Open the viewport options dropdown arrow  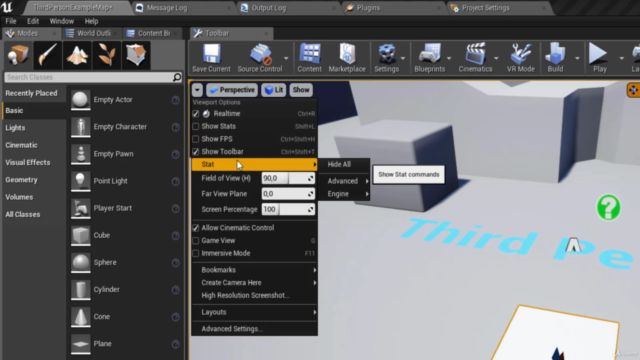point(197,90)
